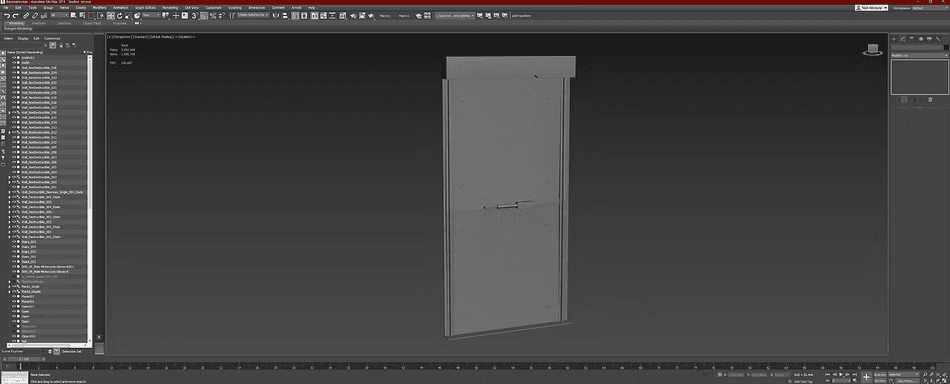The height and width of the screenshot is (384, 950).
Task: Open Select by Name dialog icon
Action: pyautogui.click(x=82, y=15)
